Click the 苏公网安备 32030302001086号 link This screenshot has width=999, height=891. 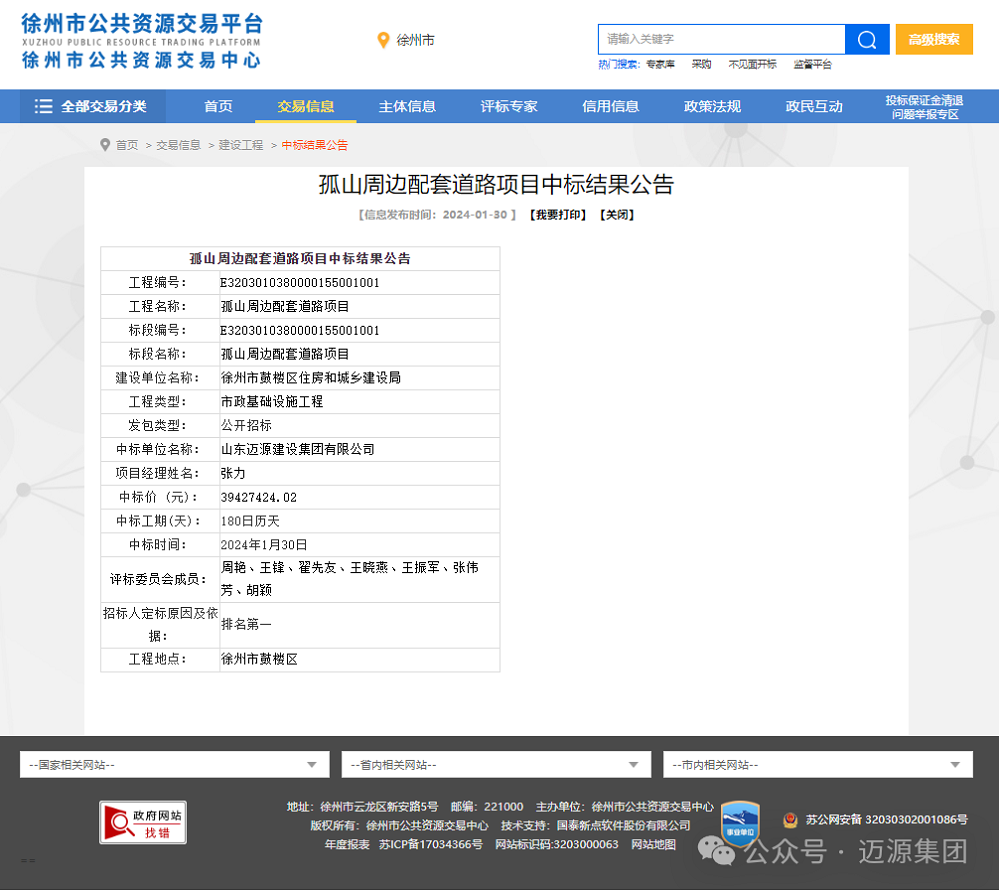click(886, 820)
